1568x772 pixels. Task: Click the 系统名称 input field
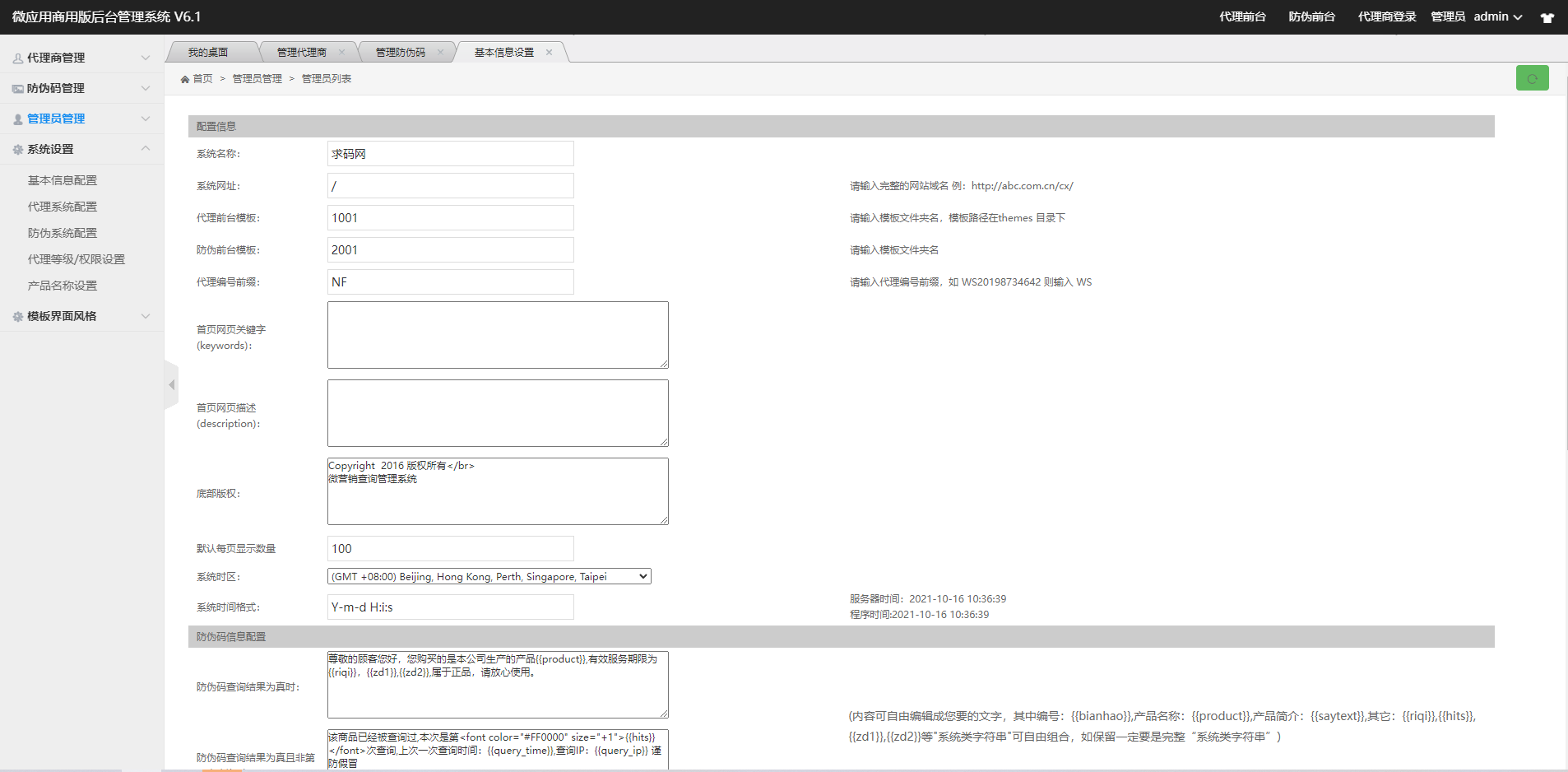point(450,154)
